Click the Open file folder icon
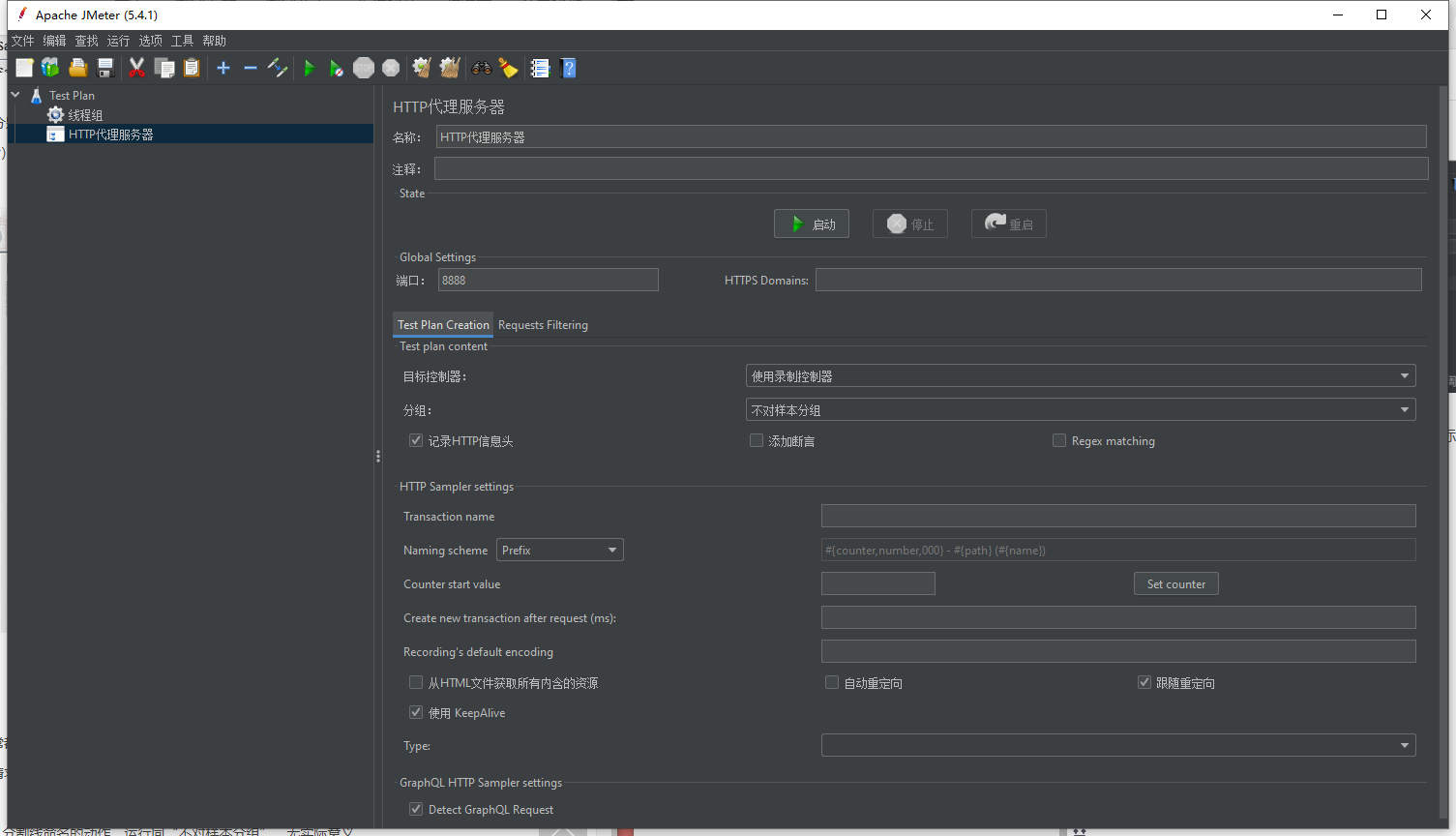The image size is (1456, 836). pyautogui.click(x=78, y=68)
